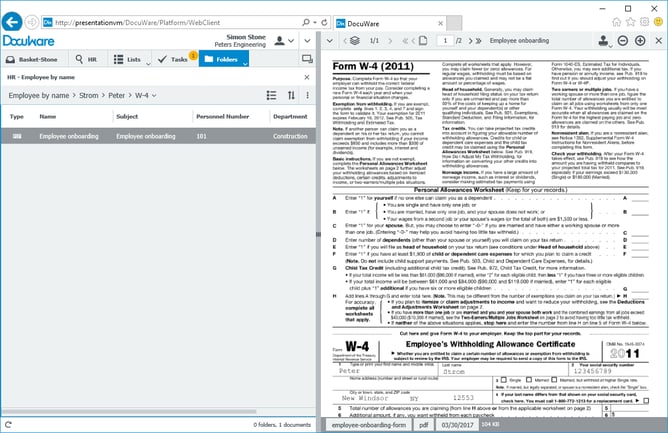
Task: Open the Basket-Stone tab
Action: point(32,60)
